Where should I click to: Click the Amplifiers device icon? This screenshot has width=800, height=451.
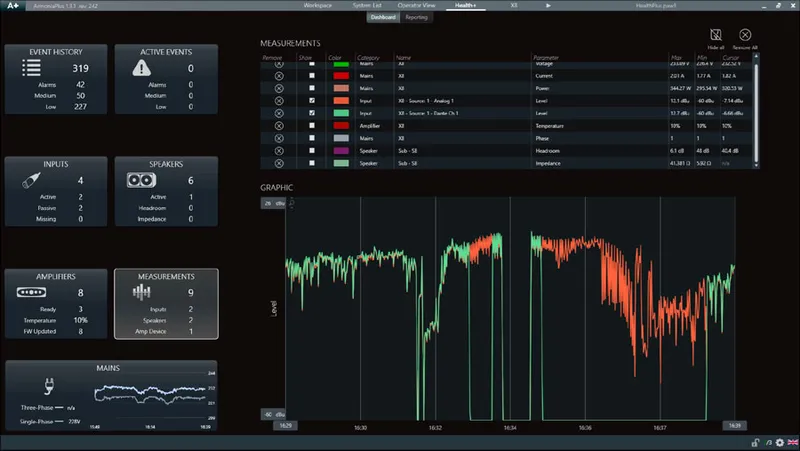pos(31,292)
